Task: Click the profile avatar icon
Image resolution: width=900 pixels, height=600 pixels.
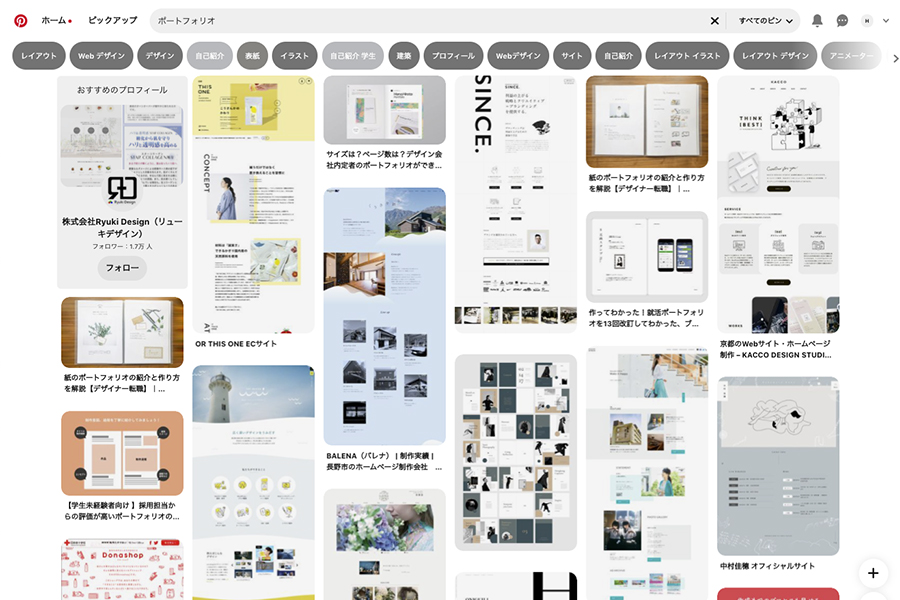Action: click(x=868, y=19)
